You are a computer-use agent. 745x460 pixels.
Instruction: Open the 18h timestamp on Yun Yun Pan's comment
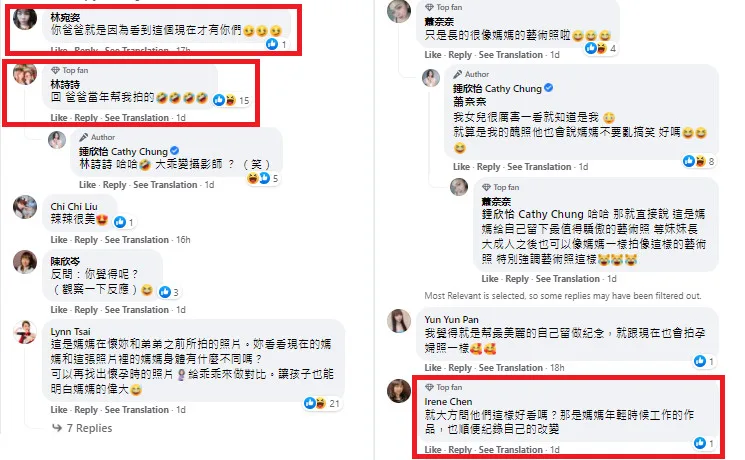point(557,367)
